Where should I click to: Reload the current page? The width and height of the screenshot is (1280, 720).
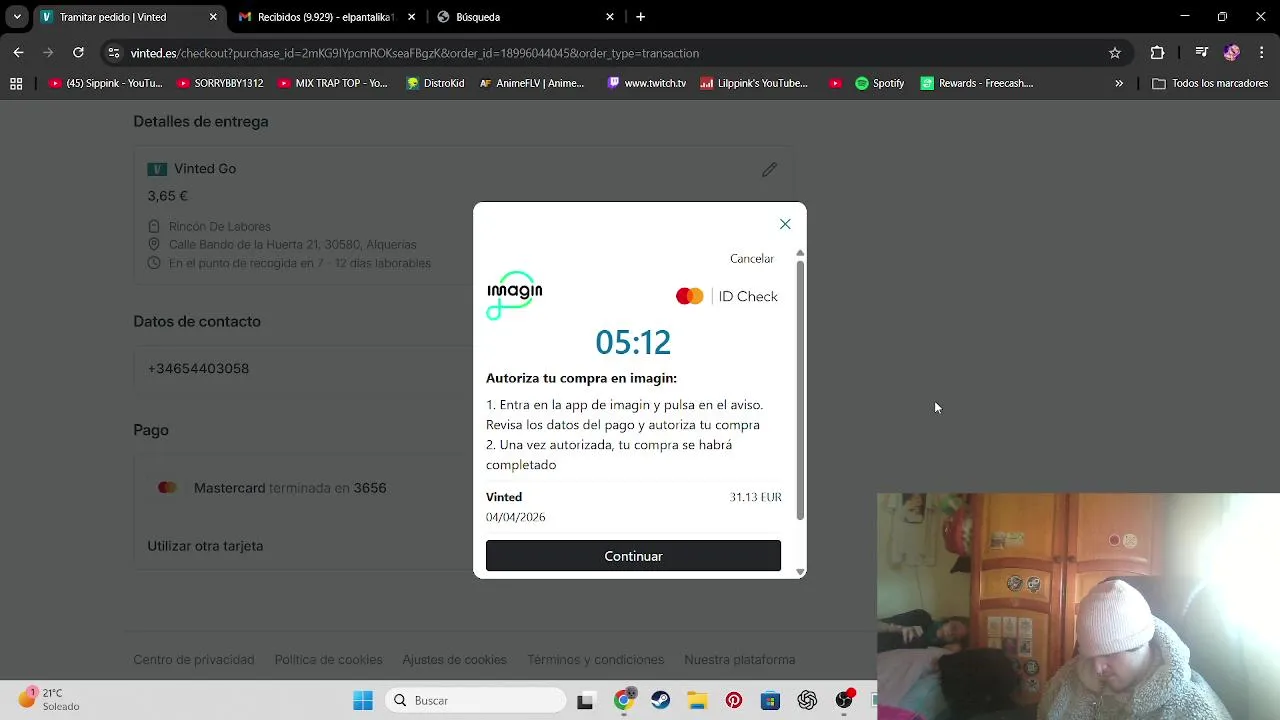[78, 53]
